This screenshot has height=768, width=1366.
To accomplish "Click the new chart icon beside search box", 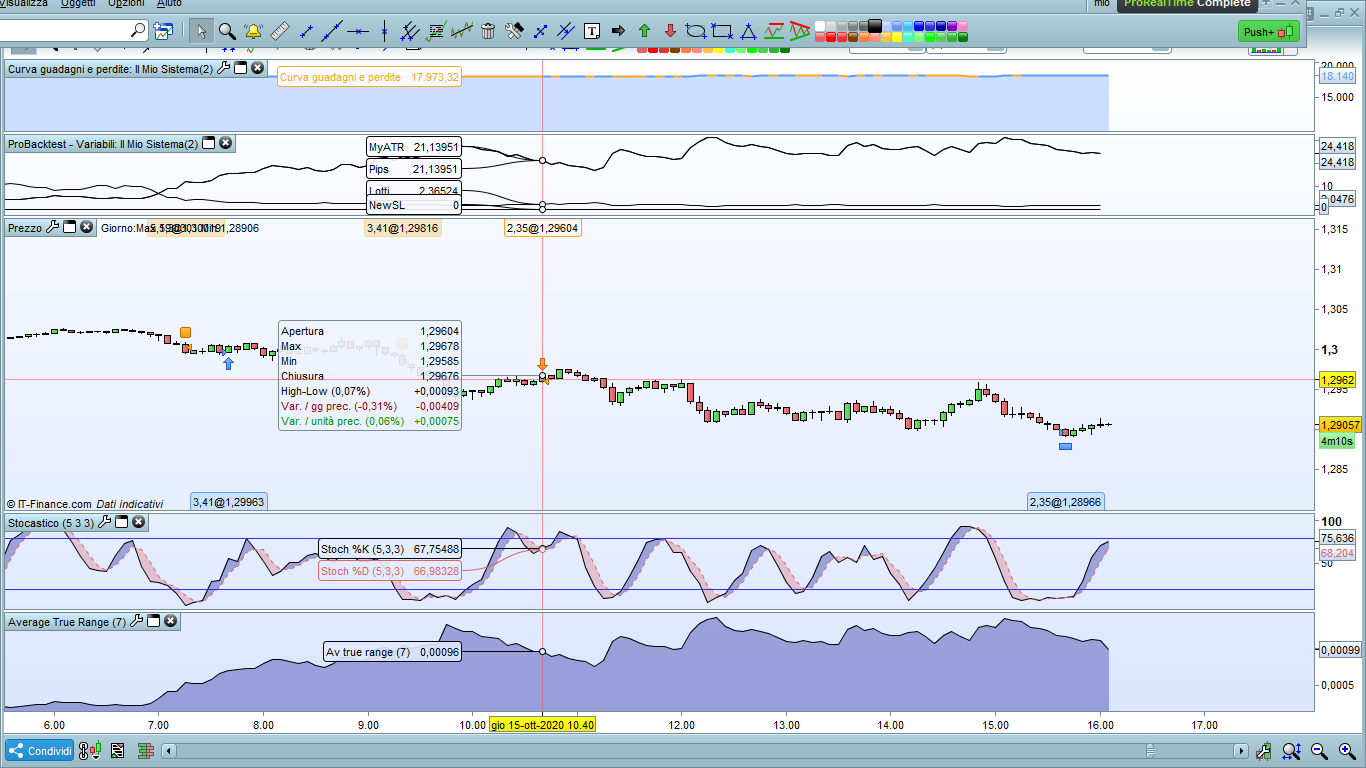I will (163, 31).
